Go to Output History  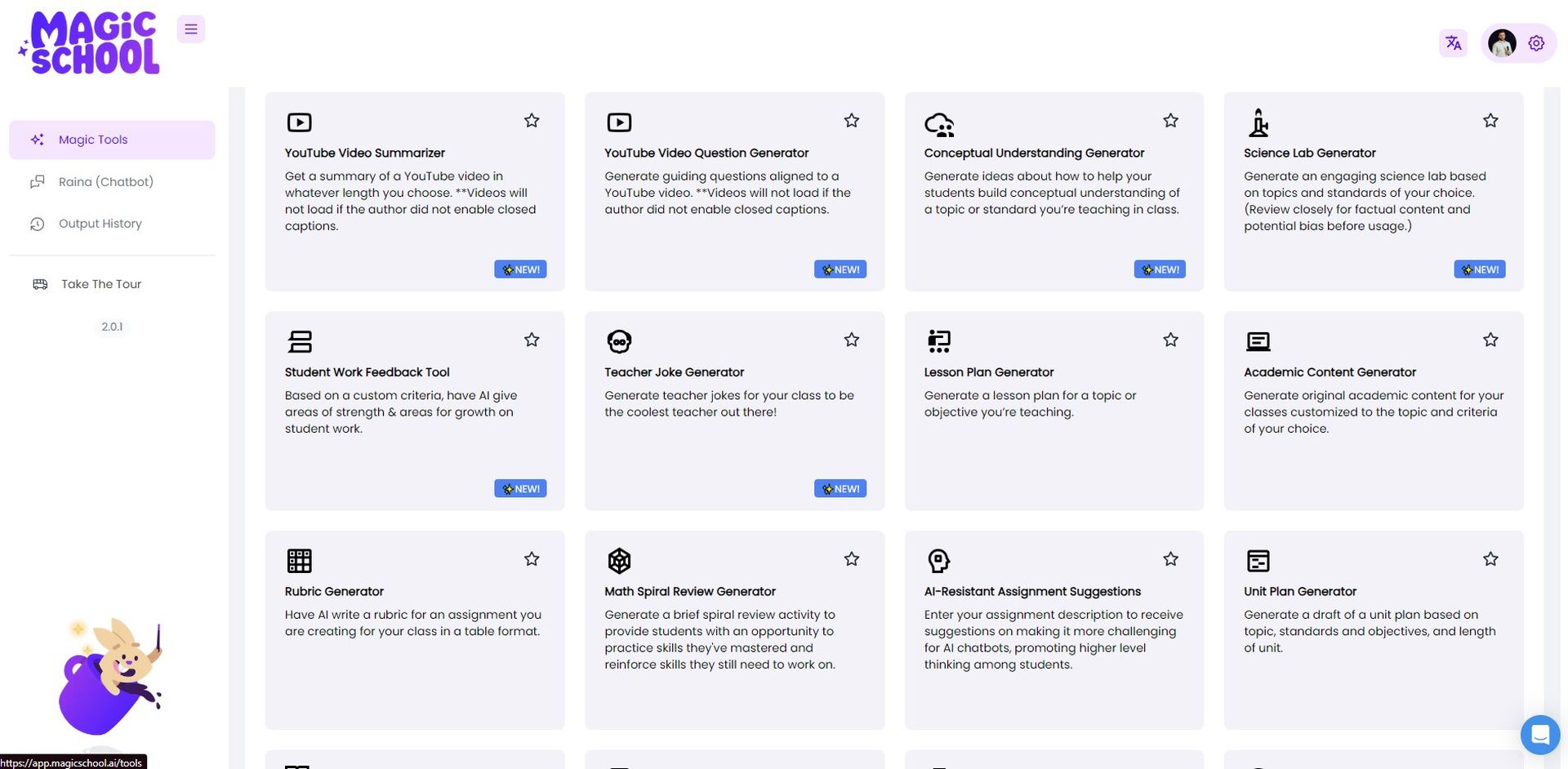100,224
